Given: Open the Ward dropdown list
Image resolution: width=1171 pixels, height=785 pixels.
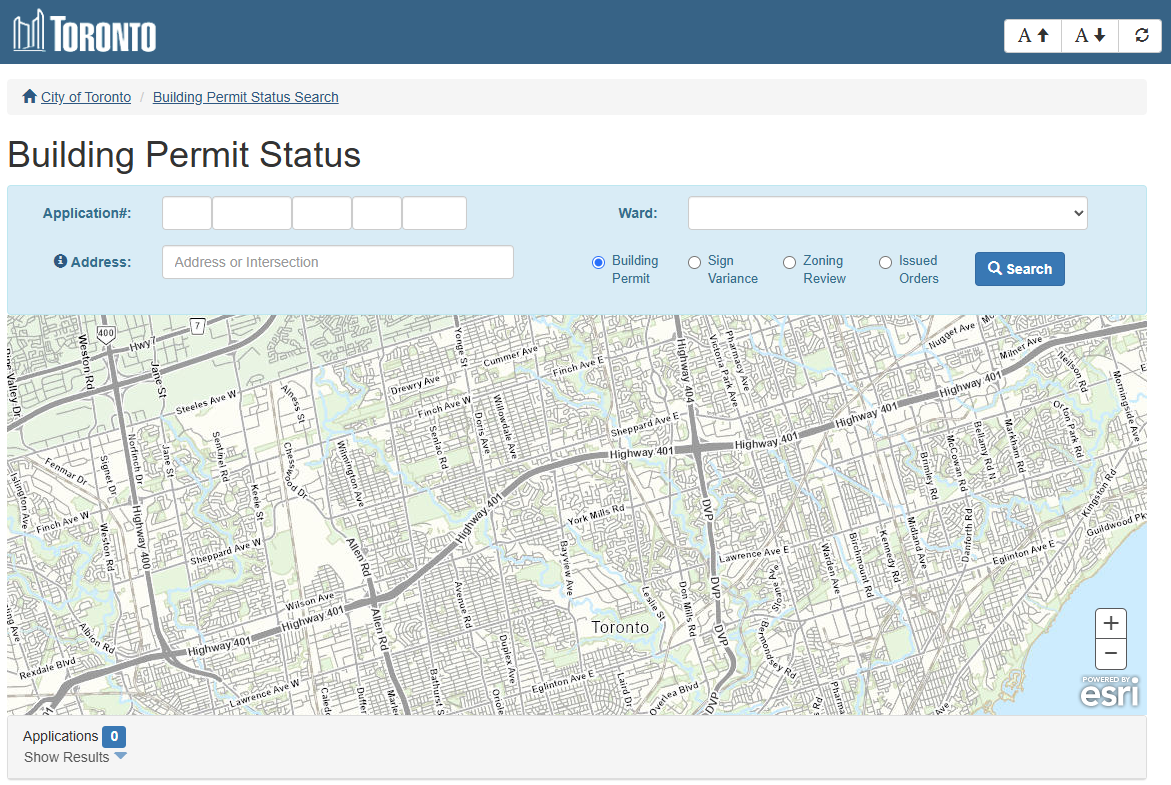Looking at the screenshot, I should pos(887,213).
